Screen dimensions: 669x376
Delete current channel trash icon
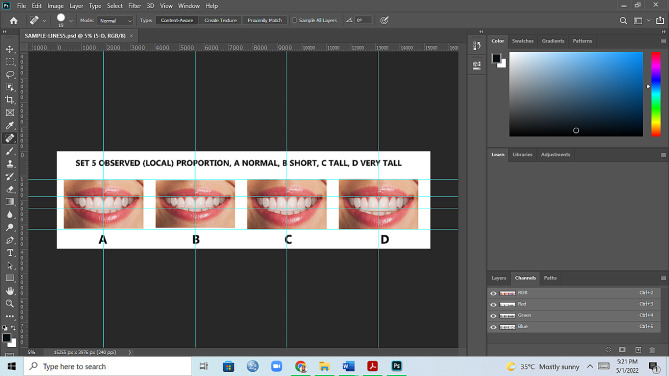[x=652, y=350]
